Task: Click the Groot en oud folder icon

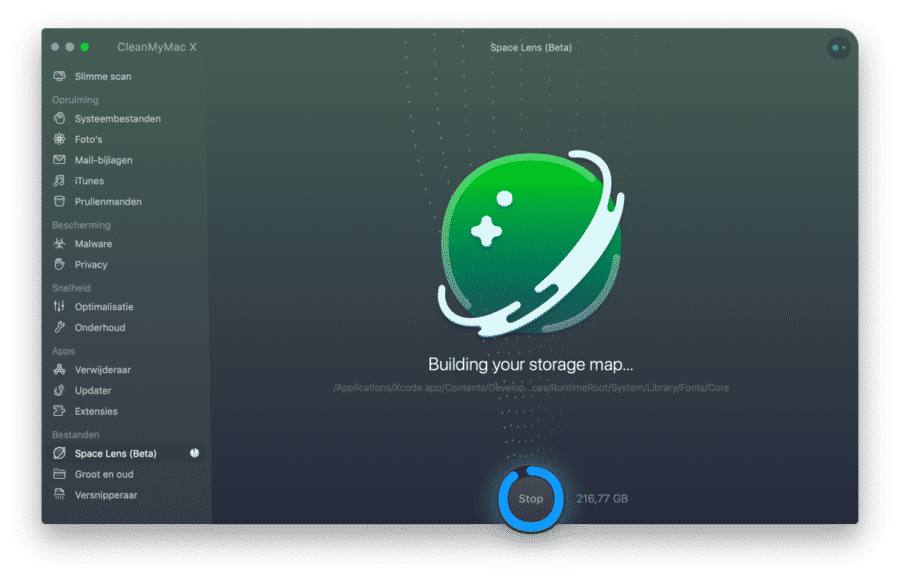Action: coord(59,474)
